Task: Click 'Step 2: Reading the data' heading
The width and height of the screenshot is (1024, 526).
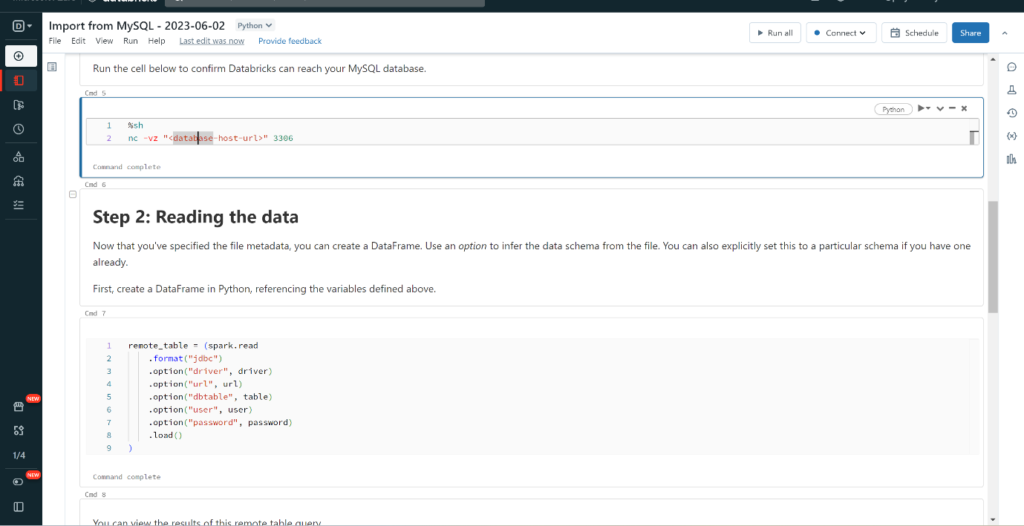Action: pyautogui.click(x=195, y=217)
